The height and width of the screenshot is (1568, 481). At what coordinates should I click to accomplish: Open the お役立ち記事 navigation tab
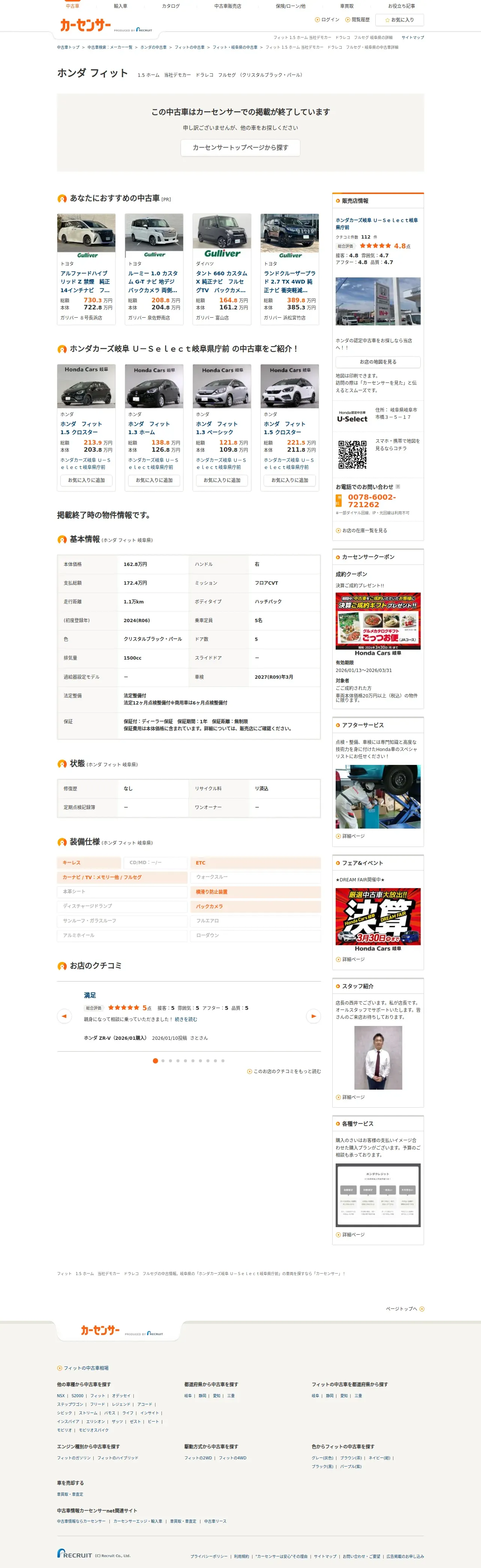point(401,6)
